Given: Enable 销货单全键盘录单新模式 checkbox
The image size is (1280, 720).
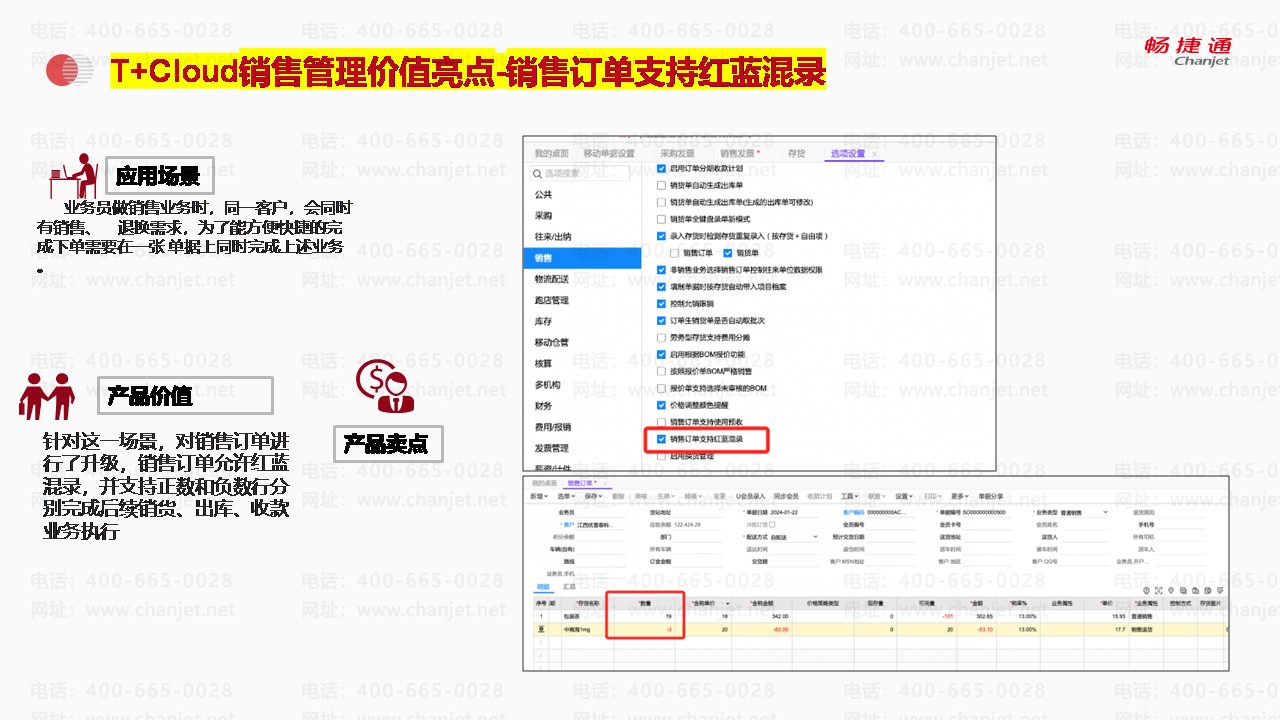Looking at the screenshot, I should (661, 219).
